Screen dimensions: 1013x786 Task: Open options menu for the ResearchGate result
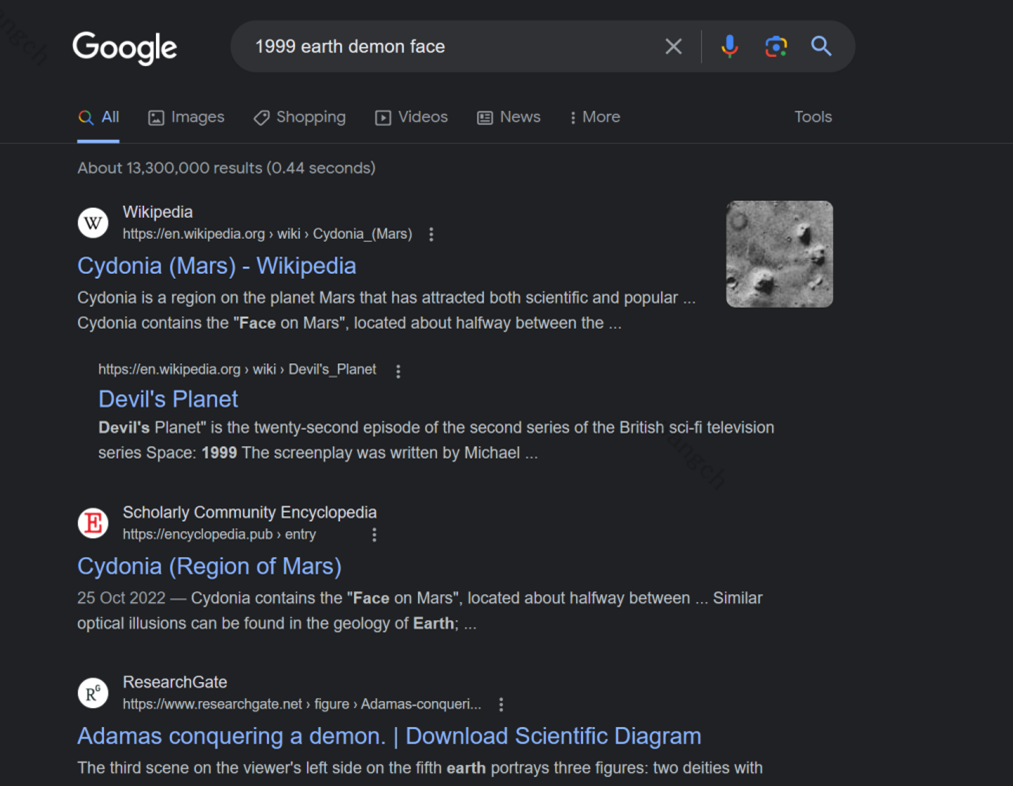(x=501, y=705)
